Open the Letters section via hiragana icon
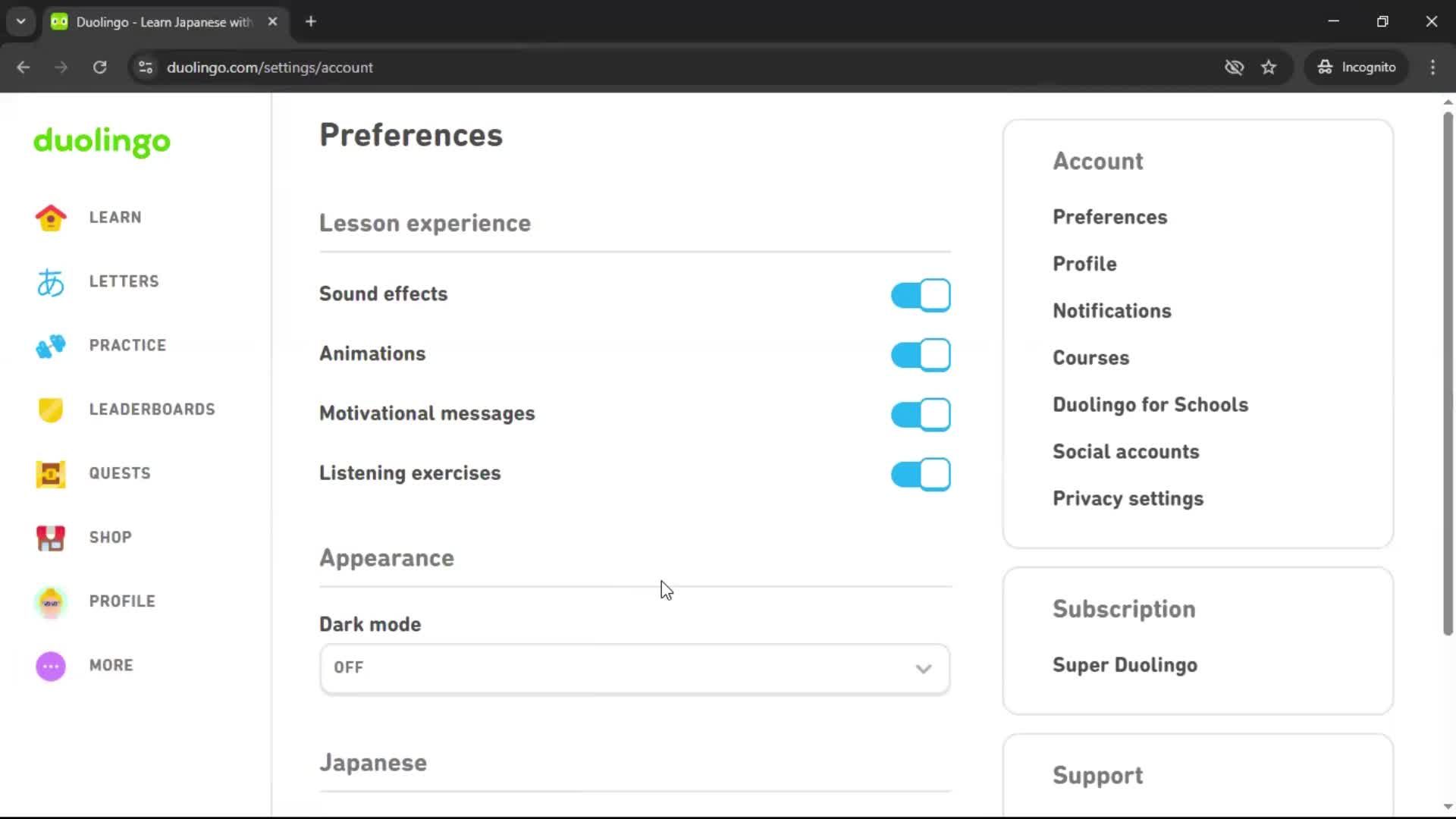This screenshot has width=1456, height=819. pyautogui.click(x=50, y=281)
